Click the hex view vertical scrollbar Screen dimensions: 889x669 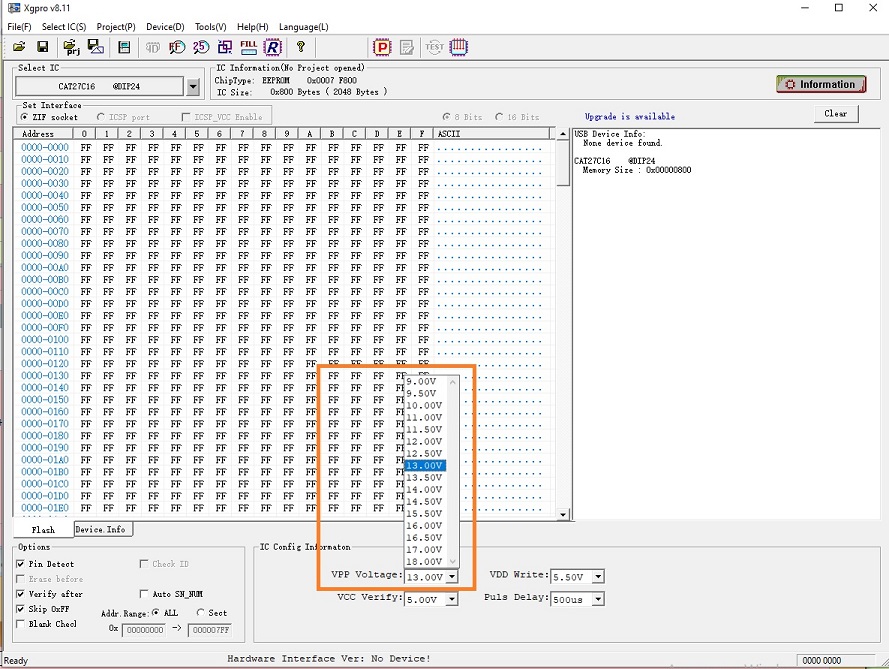point(563,330)
